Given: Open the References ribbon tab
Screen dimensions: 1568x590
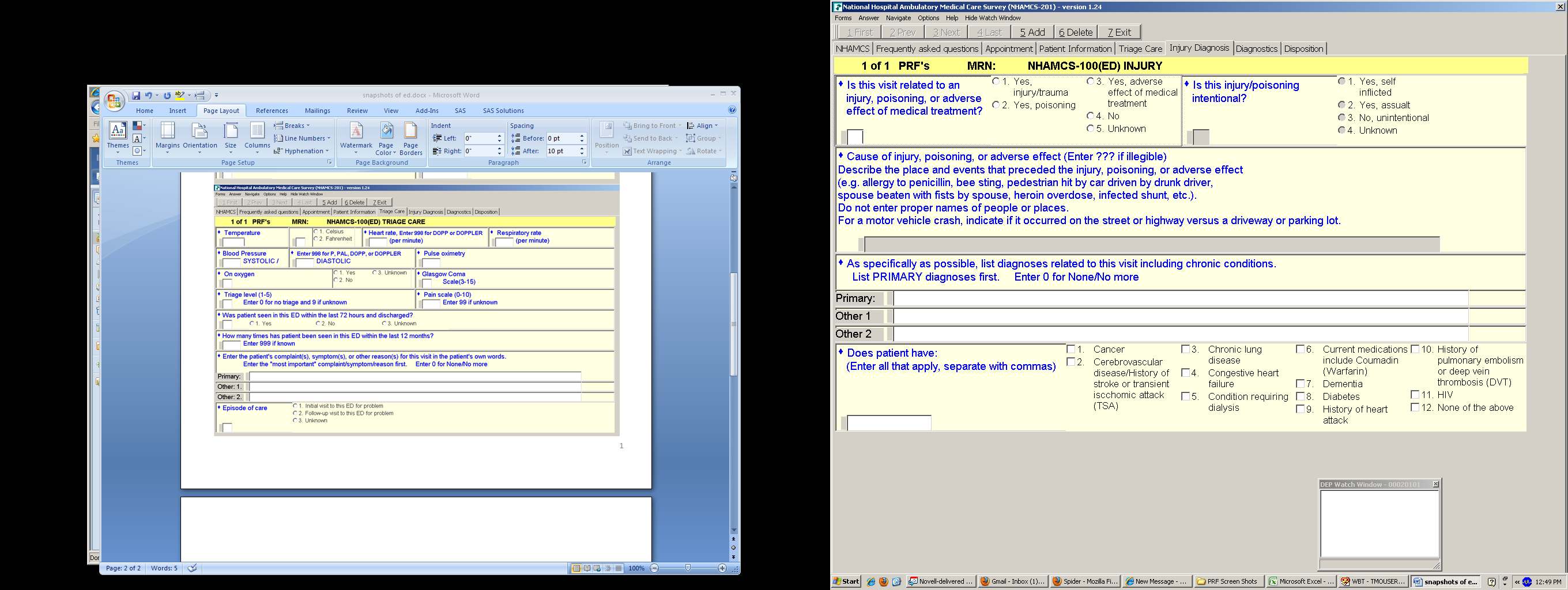Looking at the screenshot, I should [272, 111].
